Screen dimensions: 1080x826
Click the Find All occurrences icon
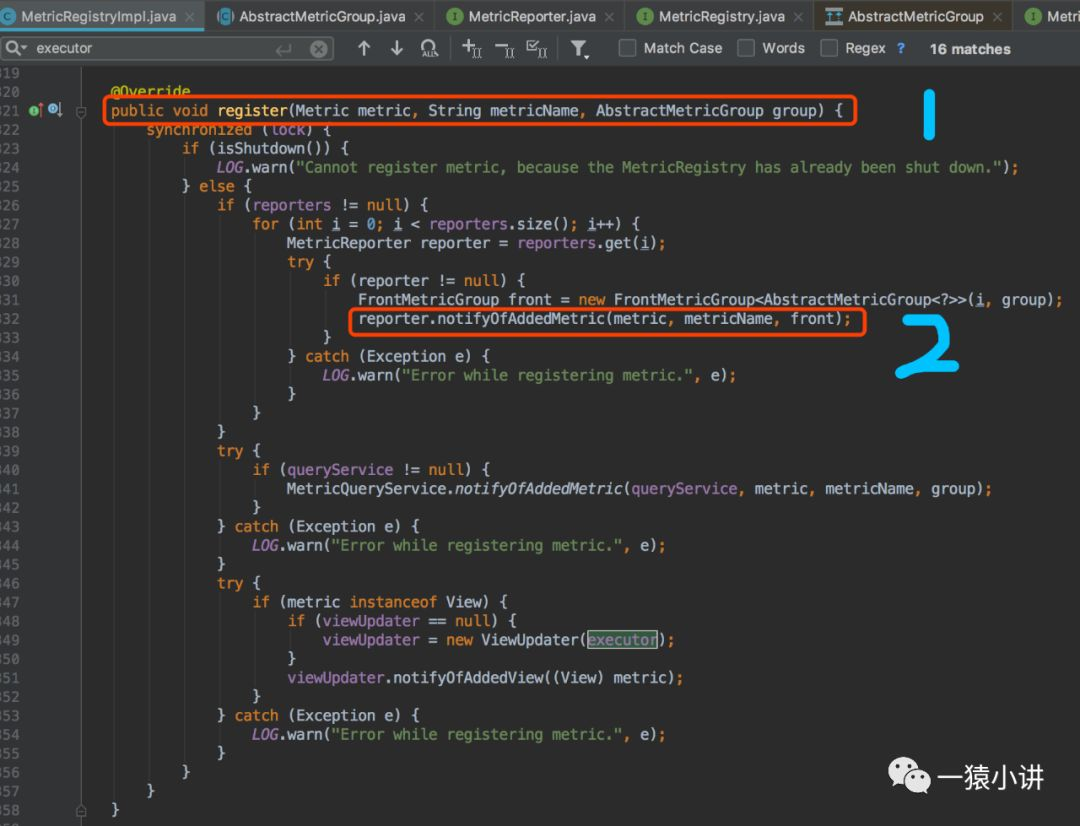[429, 48]
